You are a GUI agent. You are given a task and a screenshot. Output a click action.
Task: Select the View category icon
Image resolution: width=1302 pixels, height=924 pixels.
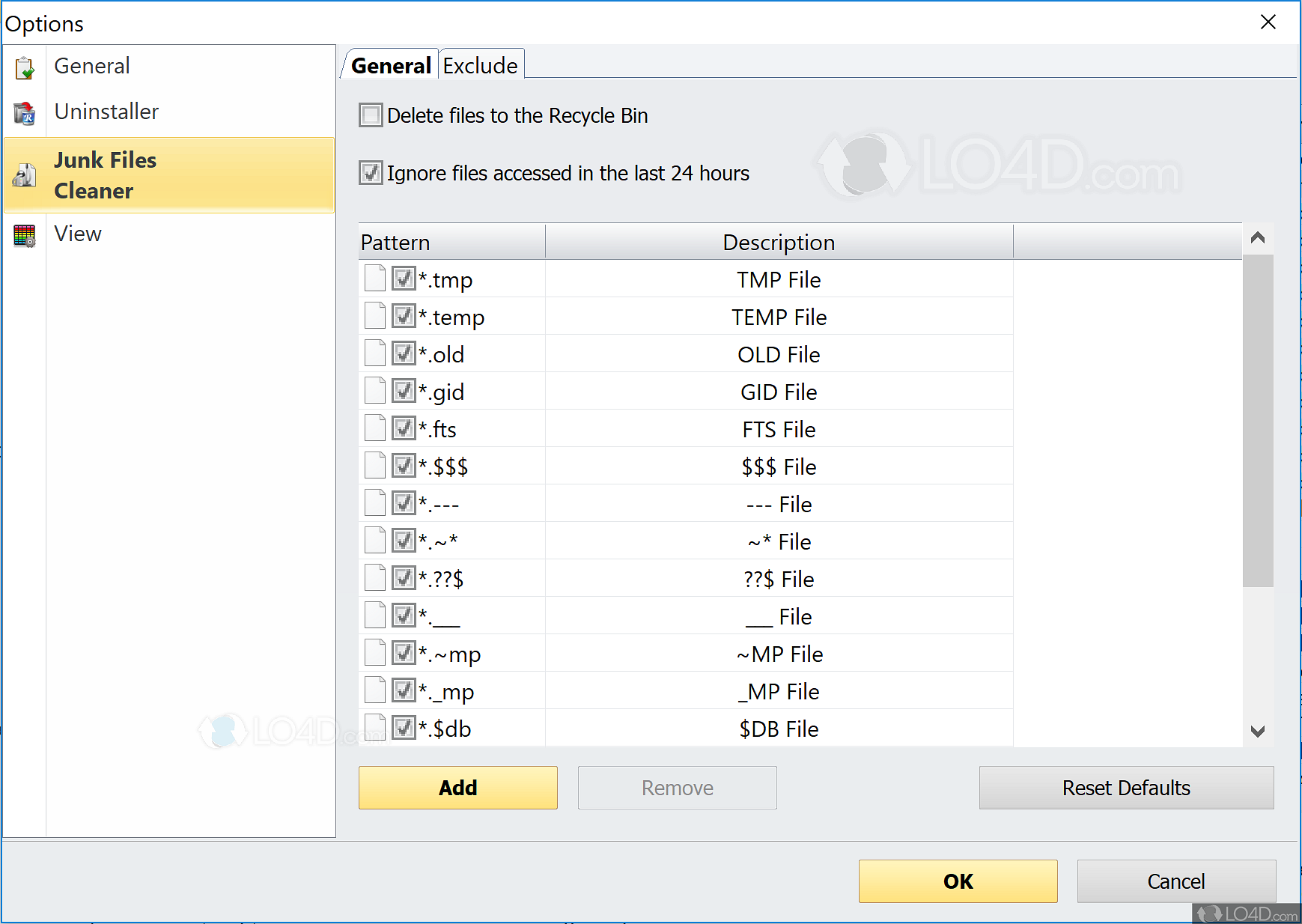pos(25,234)
